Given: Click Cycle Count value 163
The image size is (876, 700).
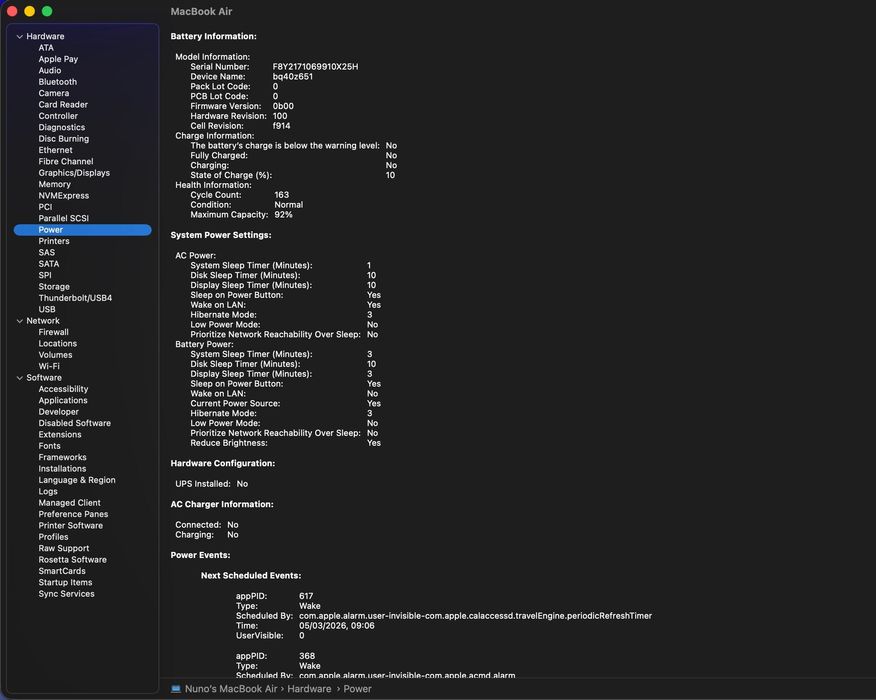Looking at the screenshot, I should pyautogui.click(x=282, y=195).
